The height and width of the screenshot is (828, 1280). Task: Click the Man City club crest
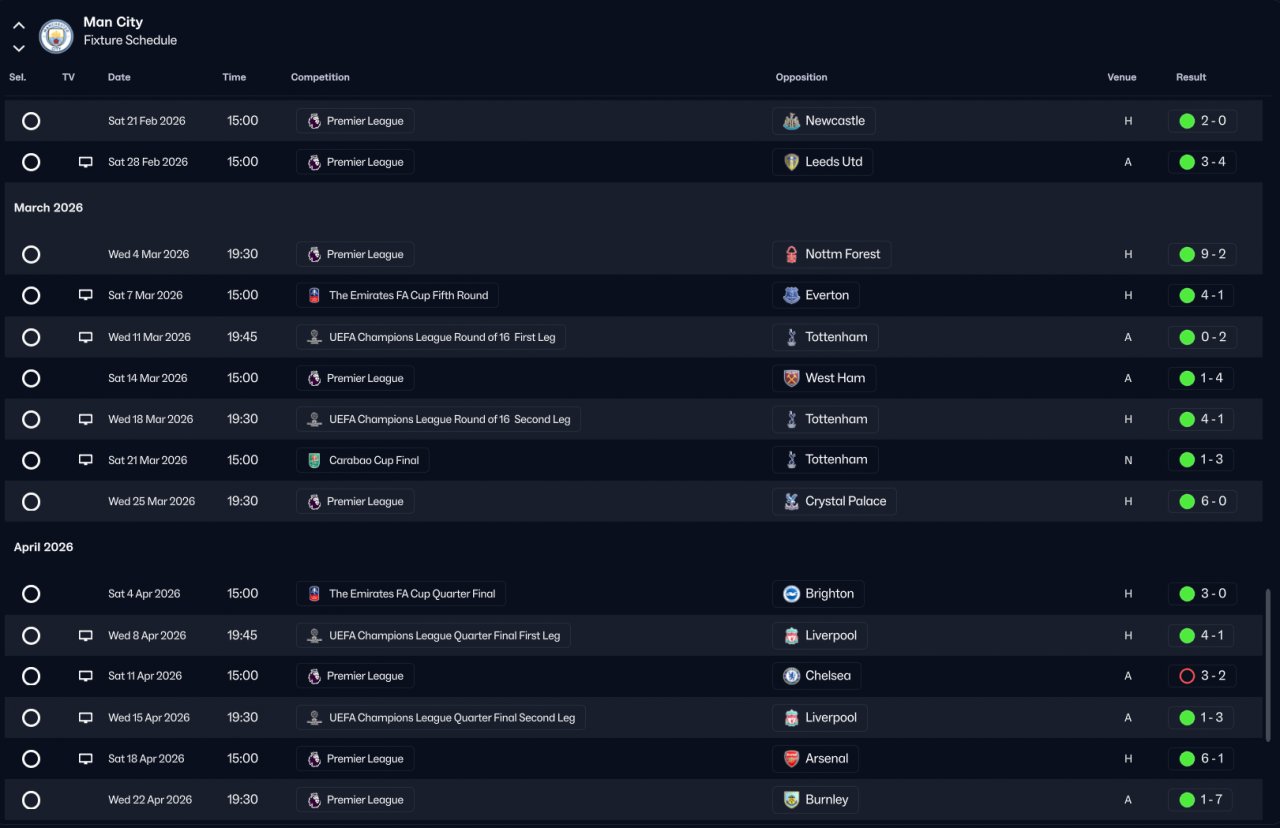[56, 36]
